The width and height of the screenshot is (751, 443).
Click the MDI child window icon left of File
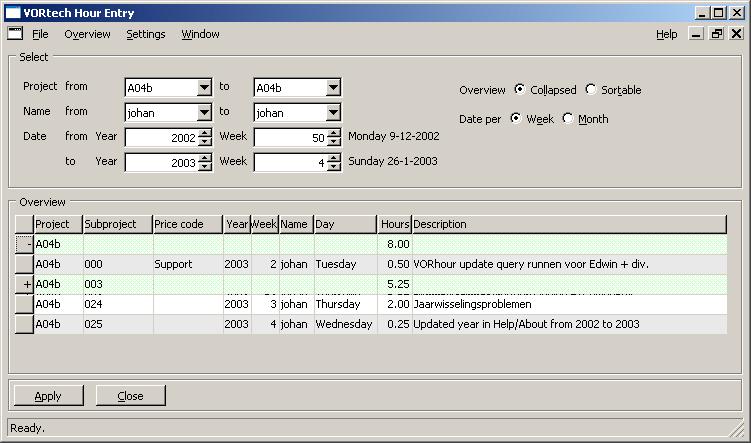coord(15,34)
